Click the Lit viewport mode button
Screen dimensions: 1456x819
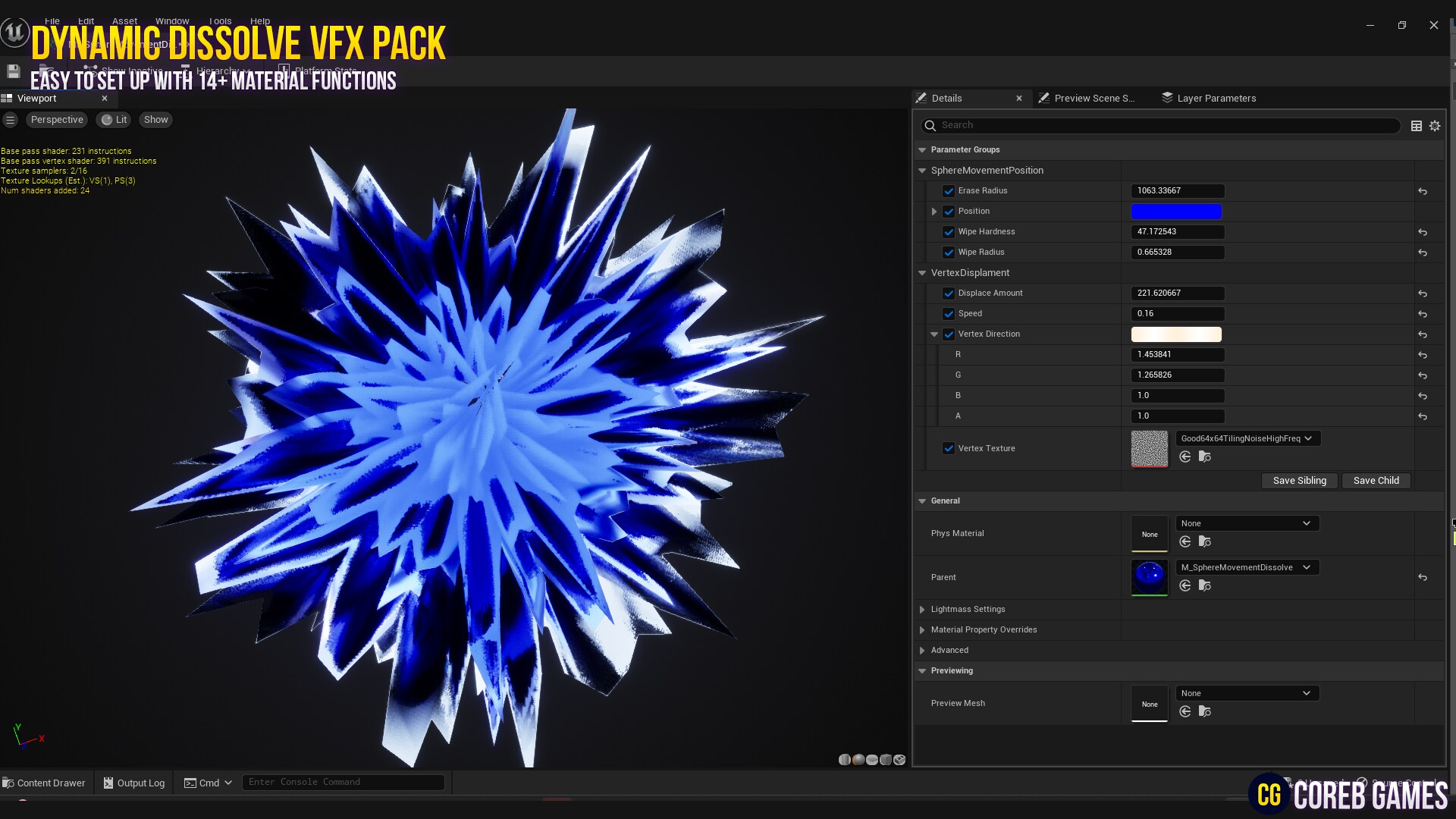(113, 119)
